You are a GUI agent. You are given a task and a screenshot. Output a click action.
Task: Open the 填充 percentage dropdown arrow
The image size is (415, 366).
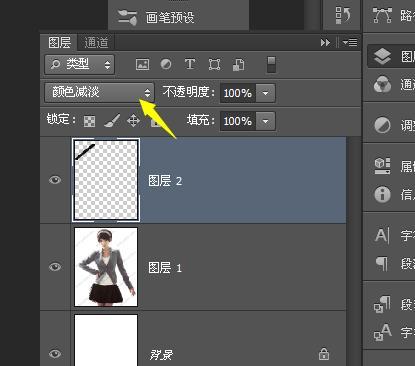(265, 121)
